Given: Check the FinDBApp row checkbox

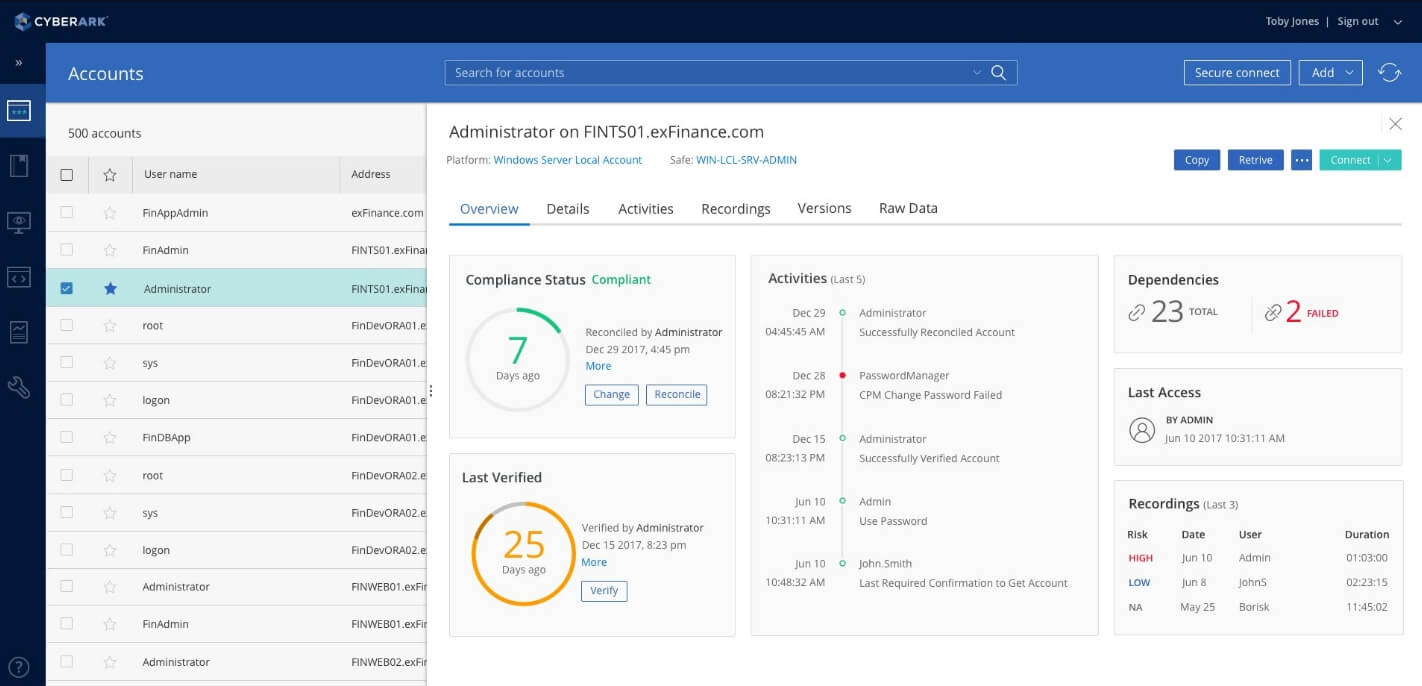Looking at the screenshot, I should 67,437.
